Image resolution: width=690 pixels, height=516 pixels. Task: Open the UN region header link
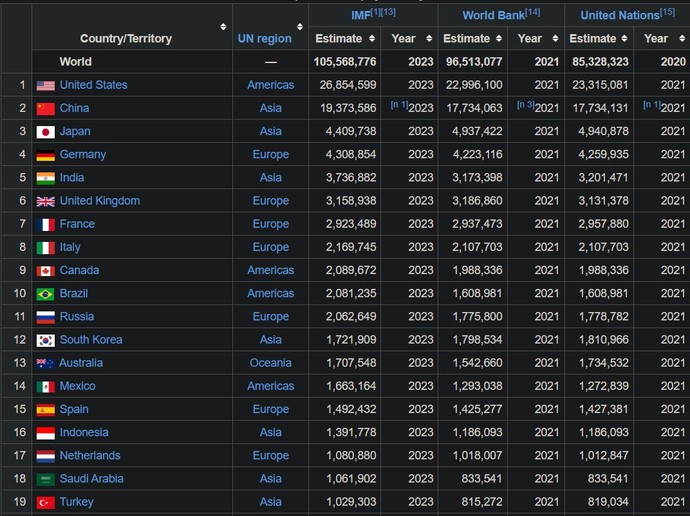pos(264,39)
